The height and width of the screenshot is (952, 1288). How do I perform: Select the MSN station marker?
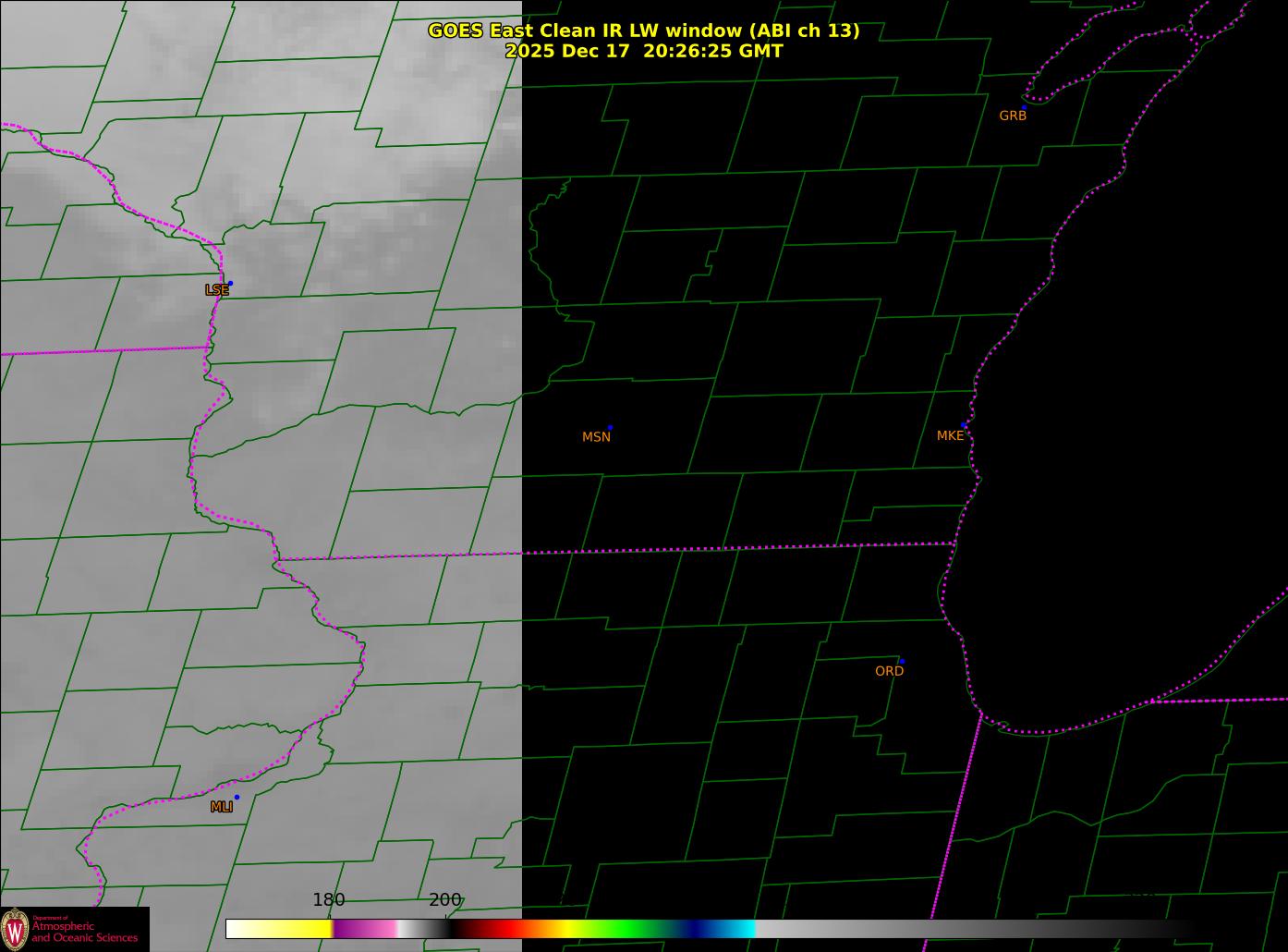point(610,428)
